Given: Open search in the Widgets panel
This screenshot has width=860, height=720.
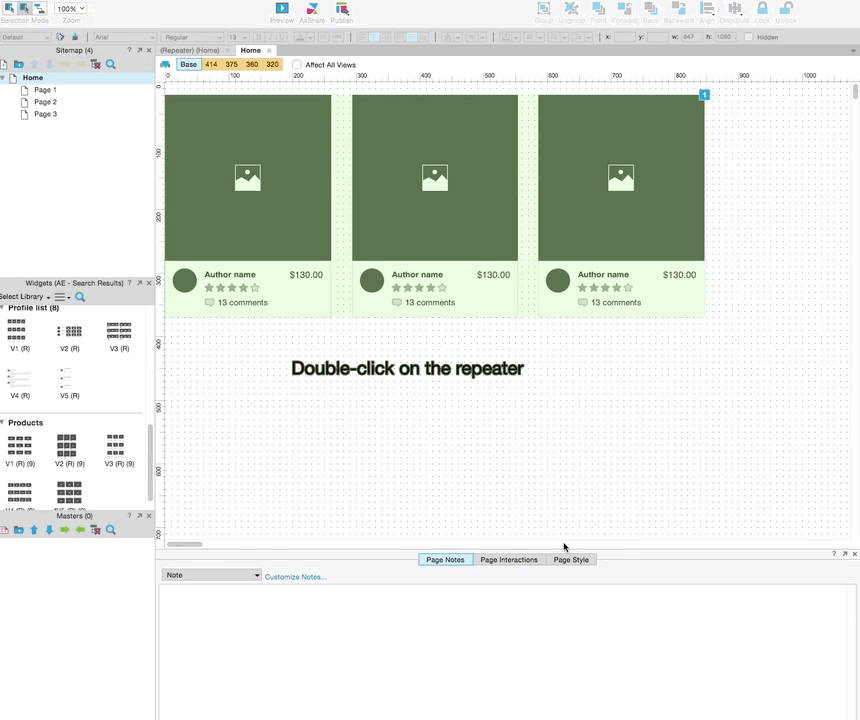Looking at the screenshot, I should coord(80,297).
